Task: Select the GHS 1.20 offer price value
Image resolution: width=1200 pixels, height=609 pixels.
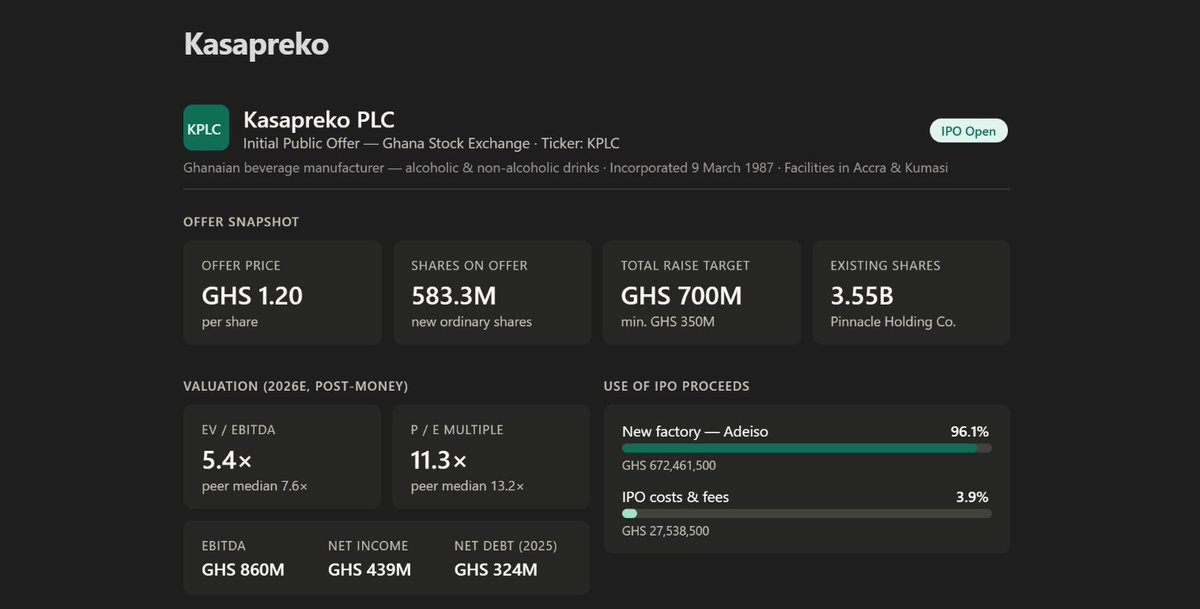Action: point(252,296)
